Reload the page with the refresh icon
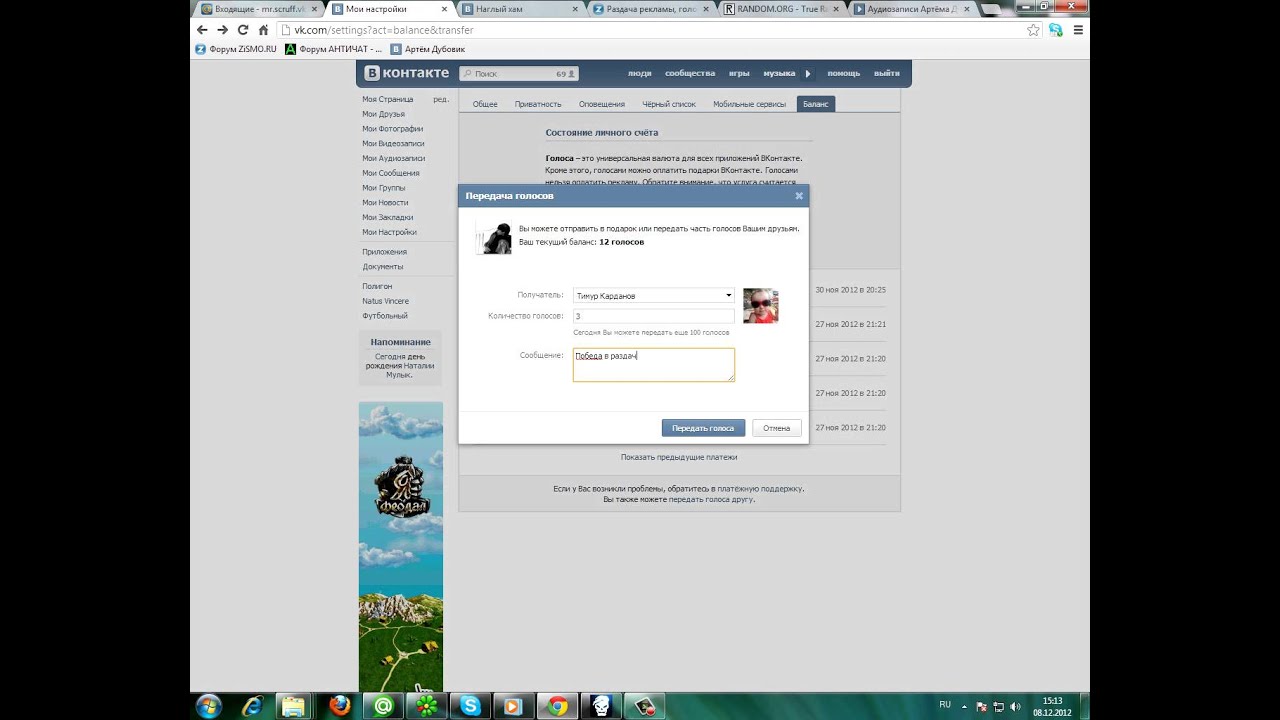This screenshot has height=720, width=1280. (x=243, y=30)
